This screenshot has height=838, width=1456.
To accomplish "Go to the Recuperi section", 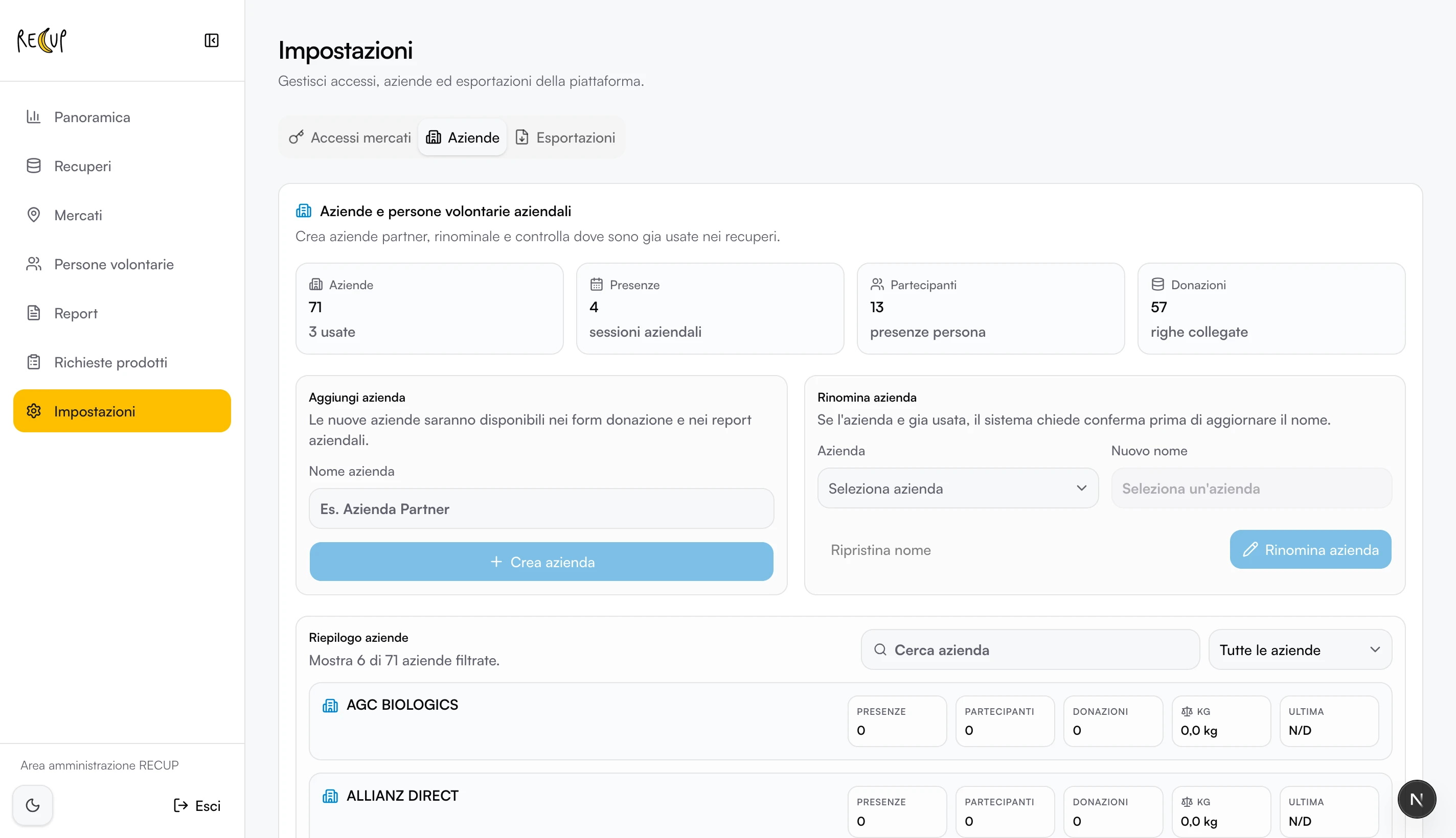I will (122, 166).
